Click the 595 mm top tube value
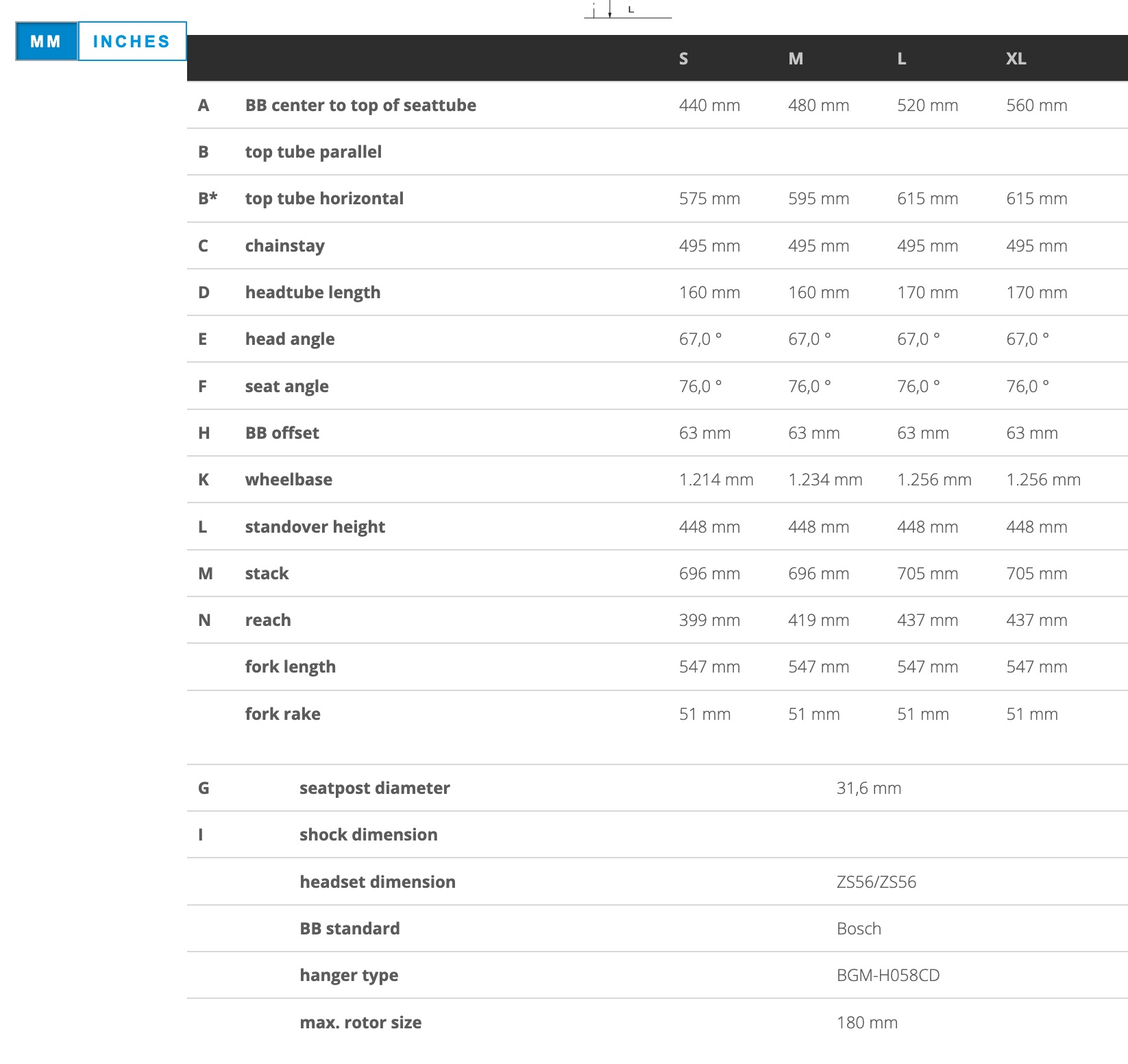 coord(818,199)
